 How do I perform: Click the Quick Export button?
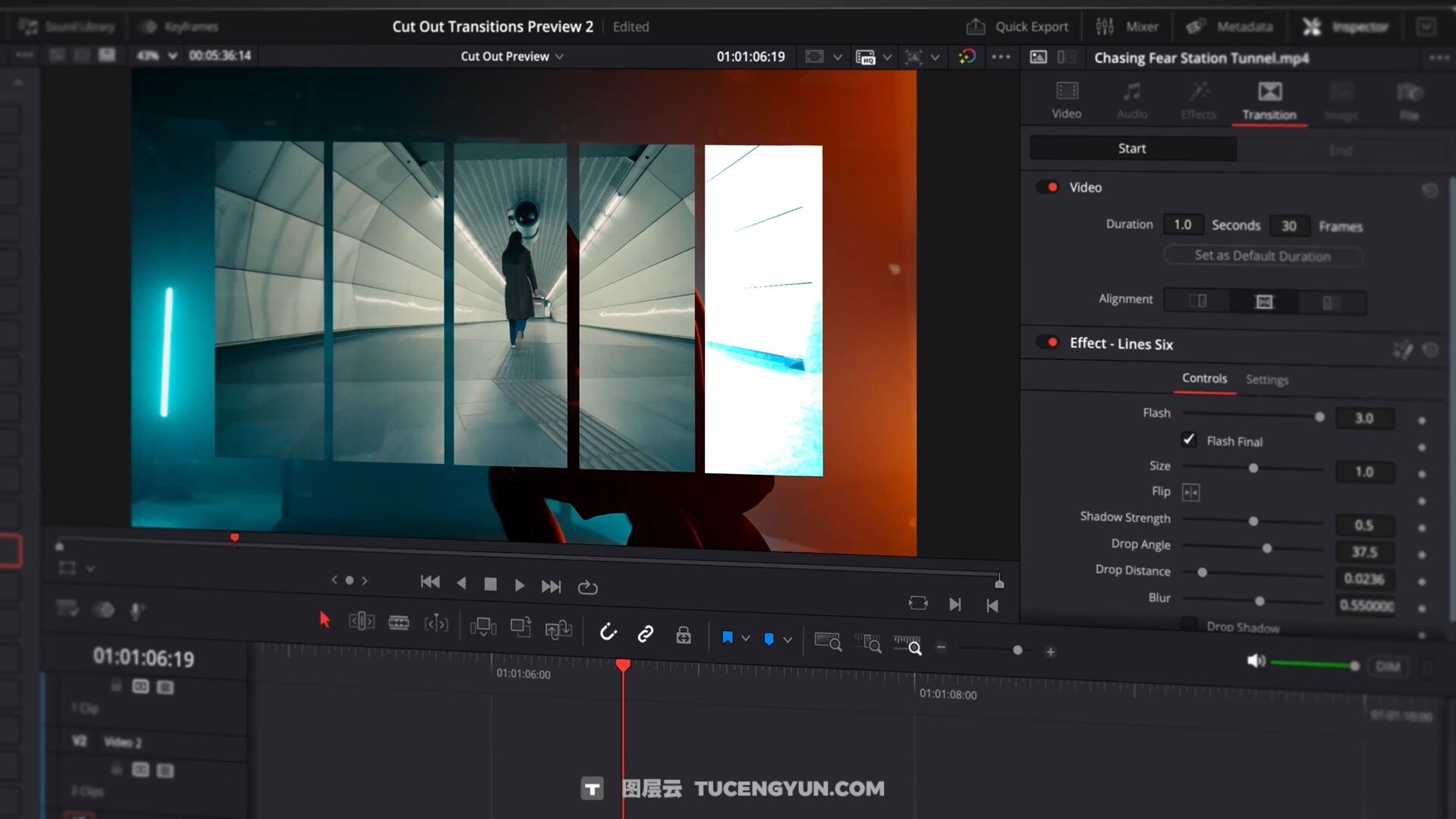pos(1017,27)
